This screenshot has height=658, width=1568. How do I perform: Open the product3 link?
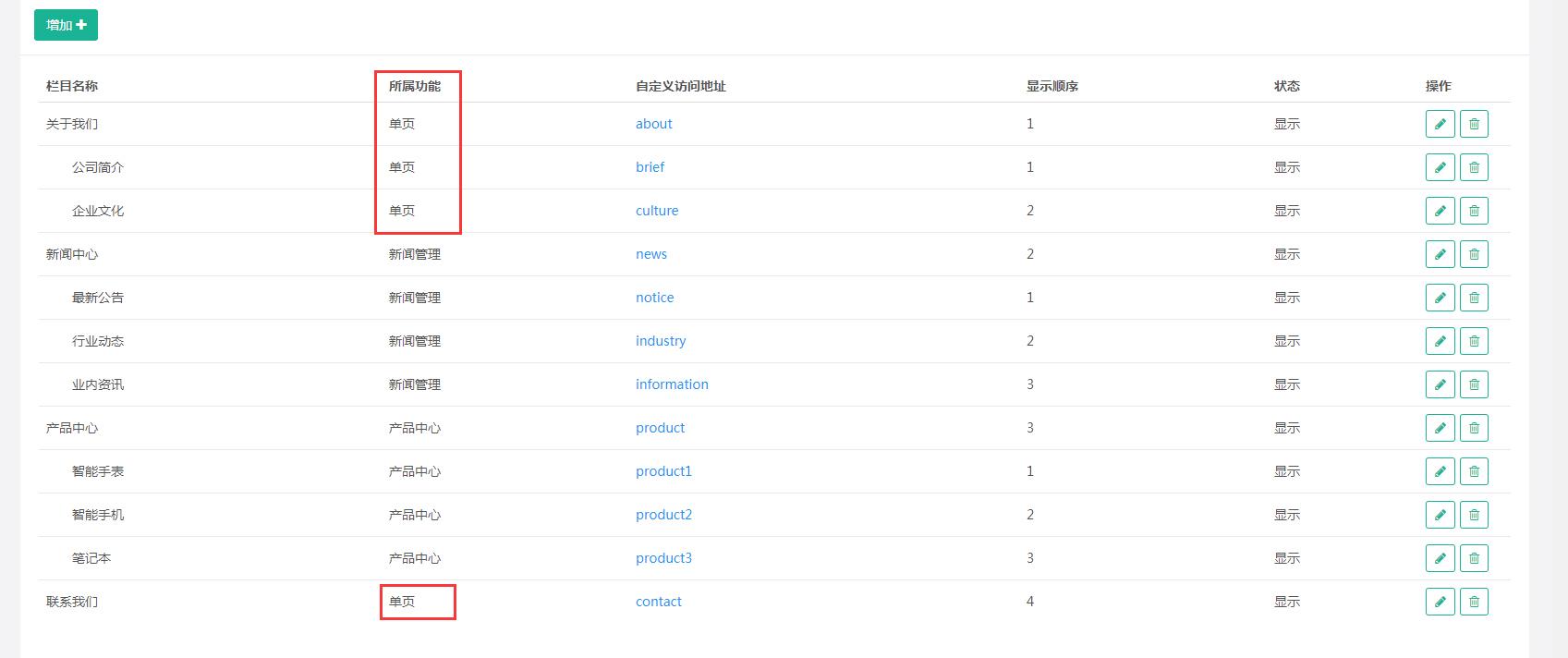click(x=663, y=558)
